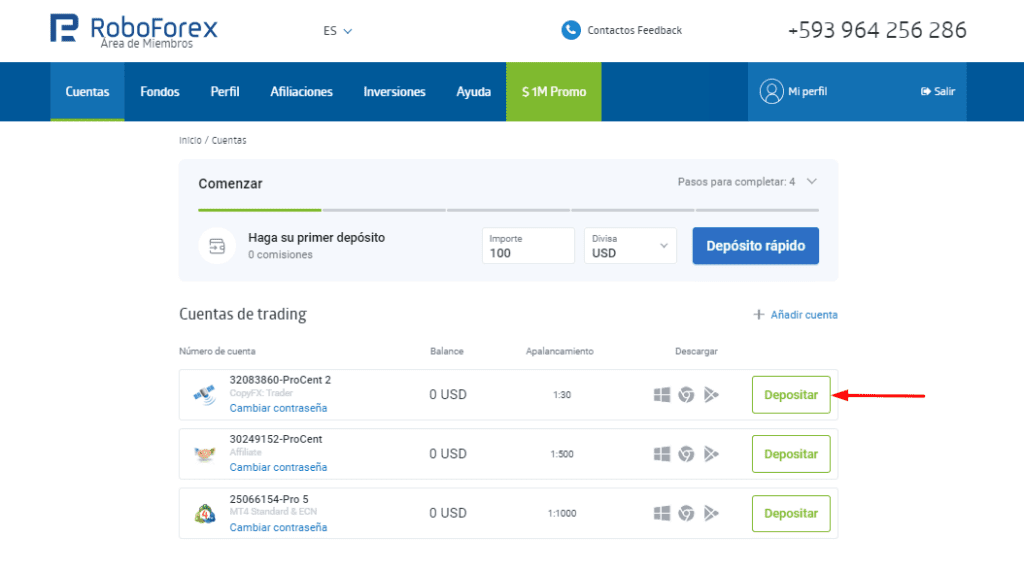Click the 1:500 leverage value
The height and width of the screenshot is (570, 1024).
(x=562, y=454)
